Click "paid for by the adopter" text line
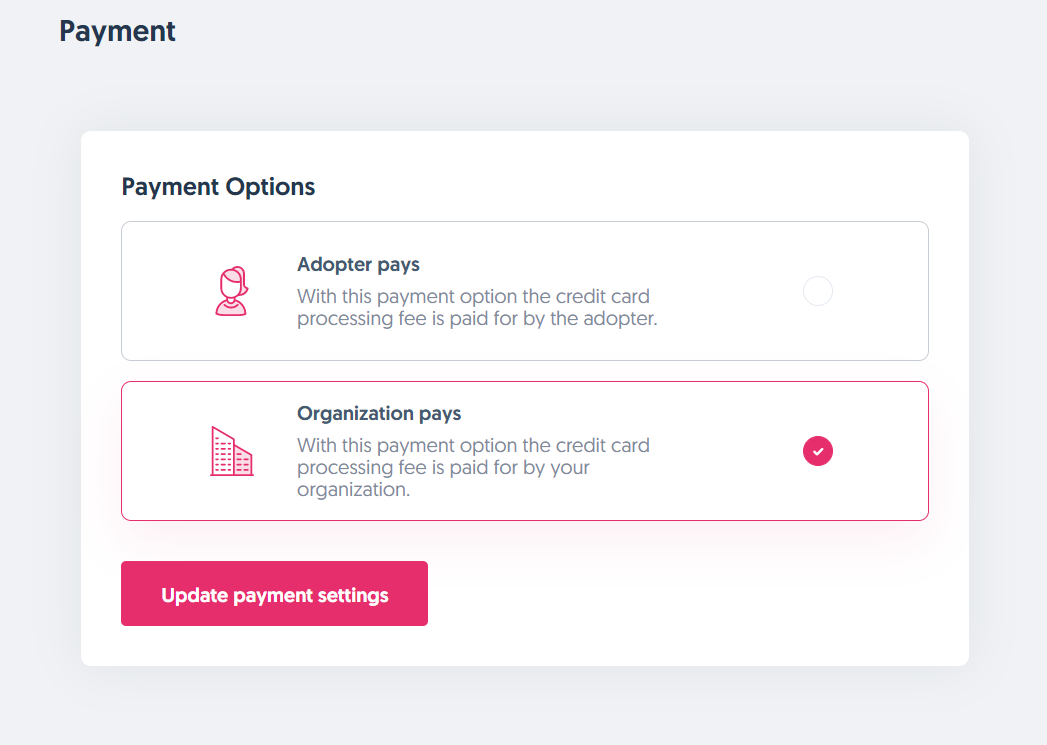The height and width of the screenshot is (745, 1047). coord(477,320)
